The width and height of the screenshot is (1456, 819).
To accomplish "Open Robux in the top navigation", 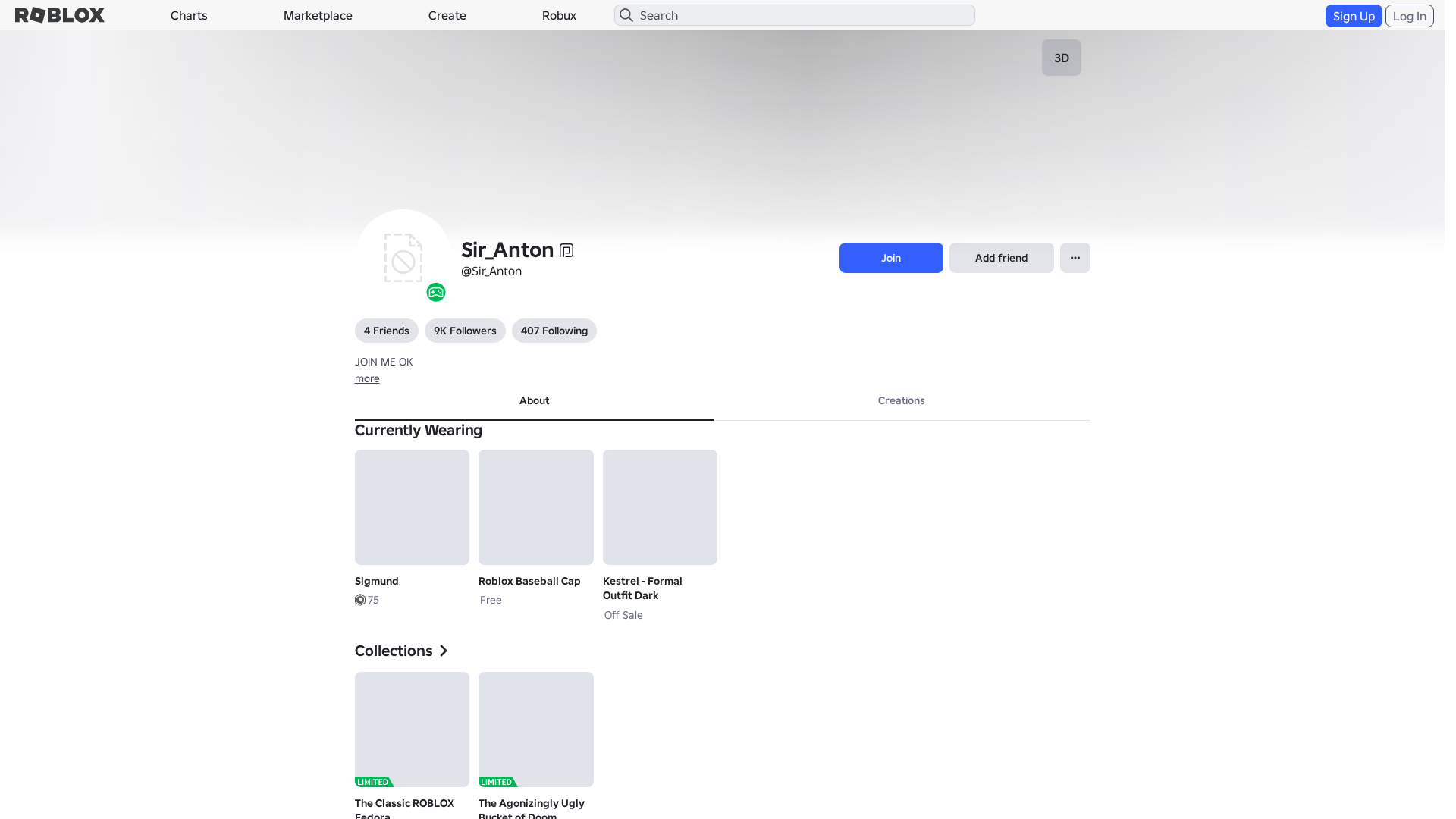I will pyautogui.click(x=559, y=15).
